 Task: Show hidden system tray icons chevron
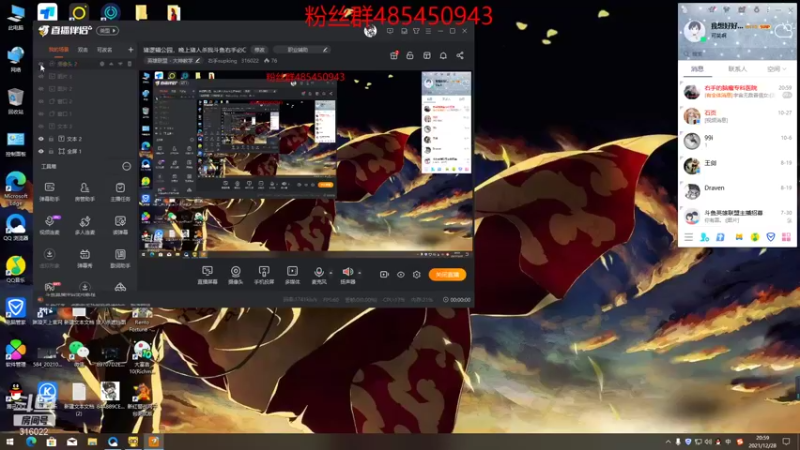pyautogui.click(x=668, y=442)
